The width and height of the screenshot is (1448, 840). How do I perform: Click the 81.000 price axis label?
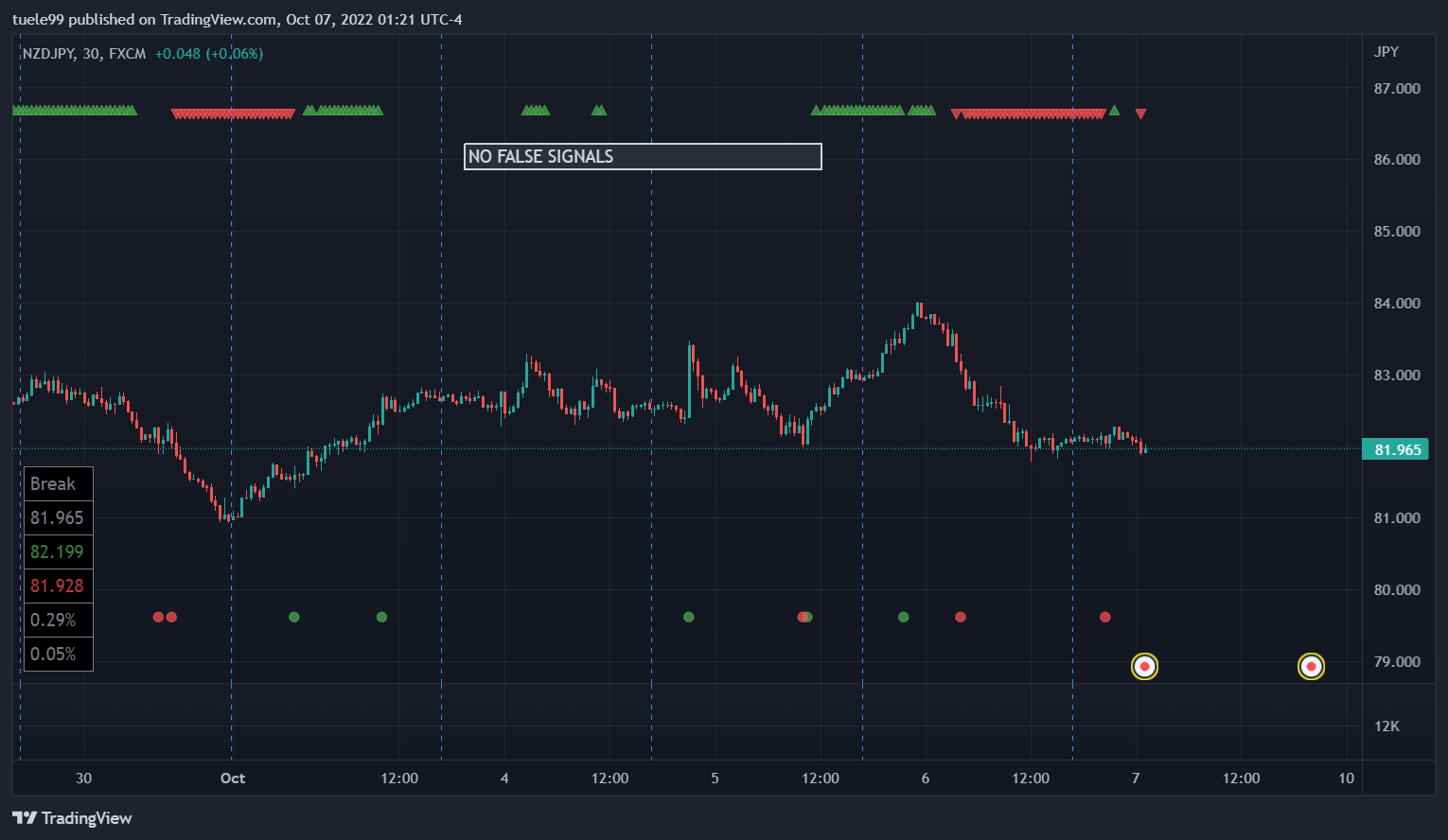(x=1397, y=518)
